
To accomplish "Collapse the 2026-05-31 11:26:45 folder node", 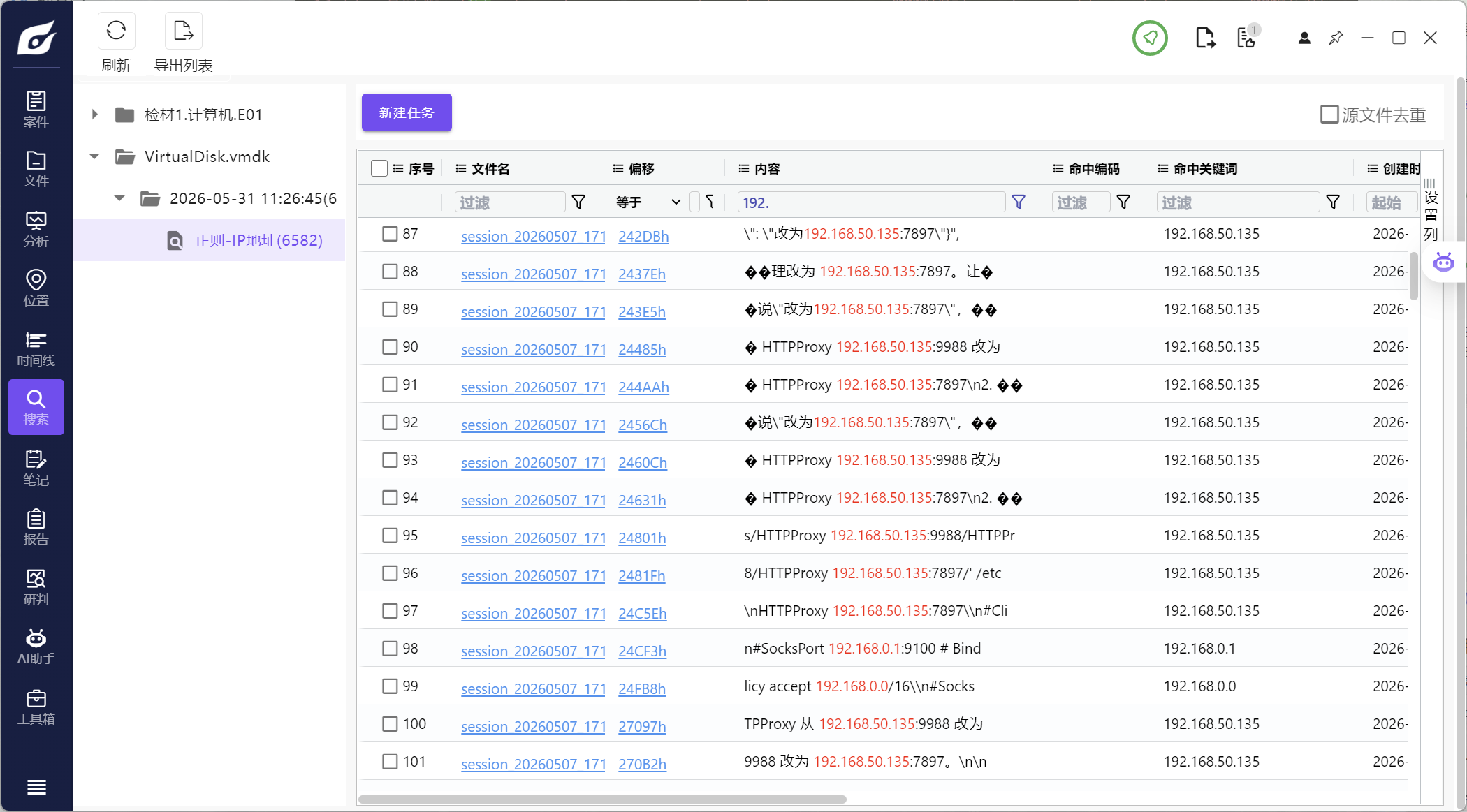I will pyautogui.click(x=120, y=198).
